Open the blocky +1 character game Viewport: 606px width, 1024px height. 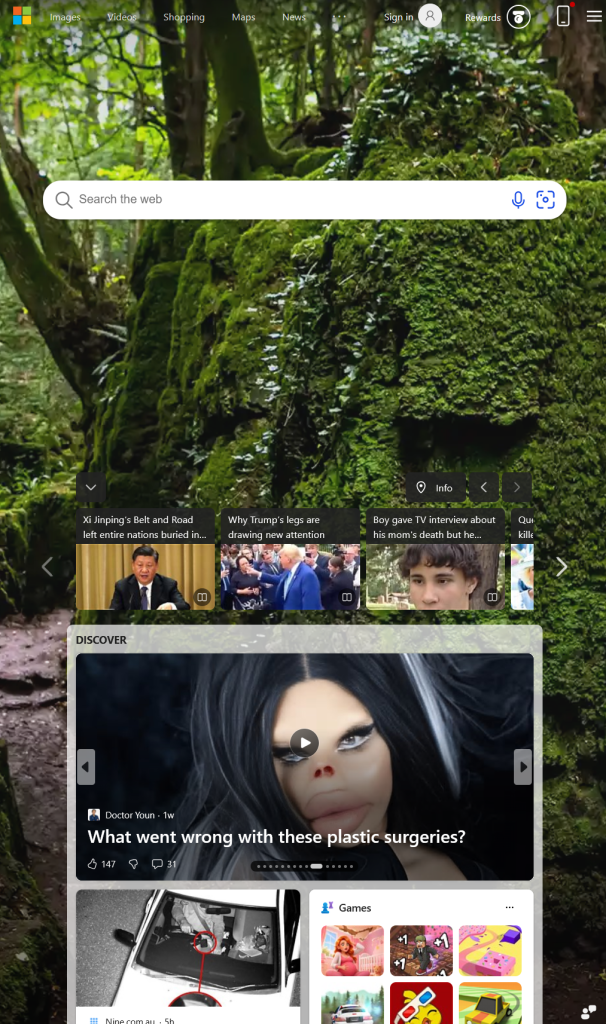(421, 950)
